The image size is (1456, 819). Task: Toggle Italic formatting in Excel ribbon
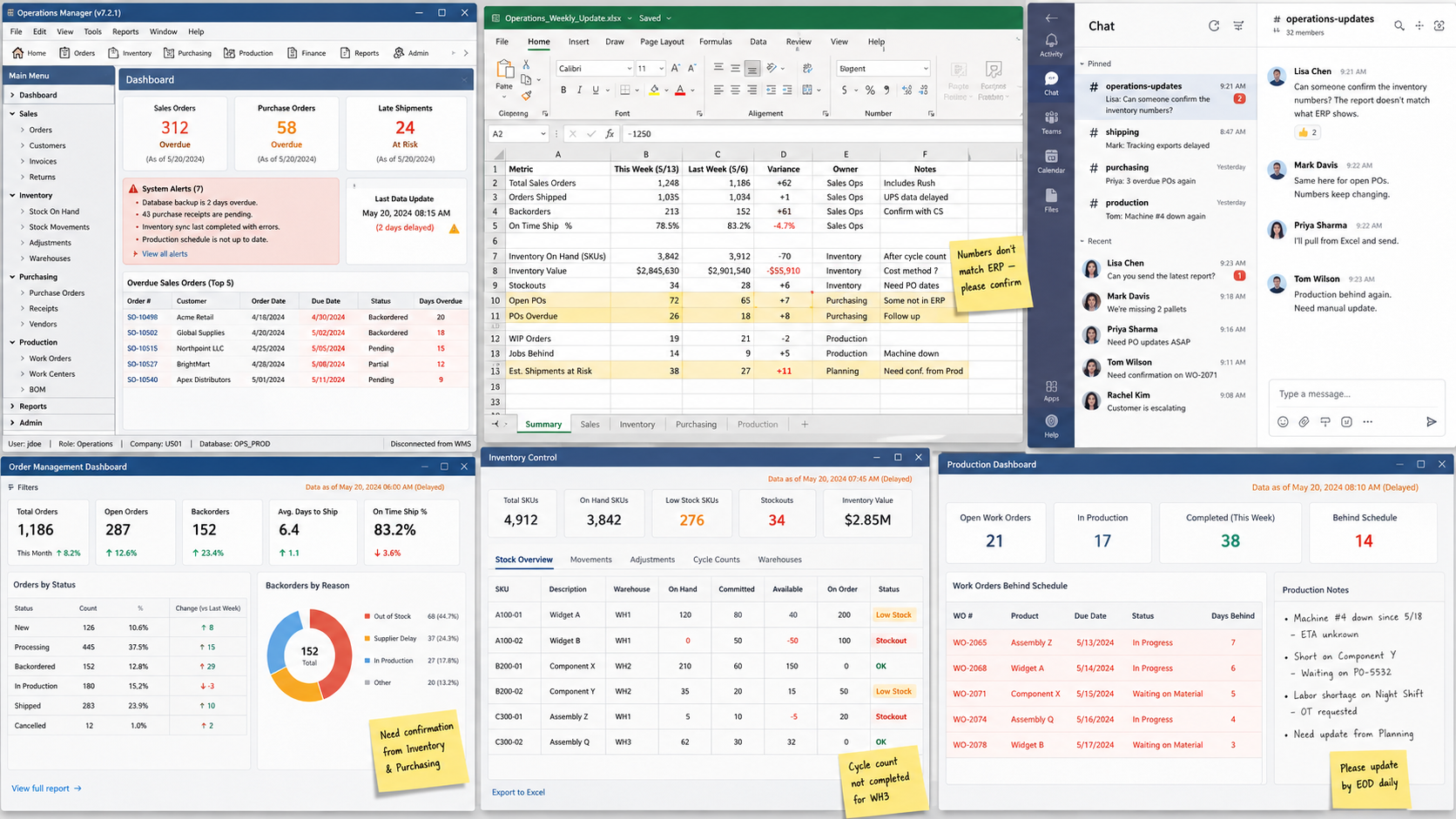click(x=579, y=90)
